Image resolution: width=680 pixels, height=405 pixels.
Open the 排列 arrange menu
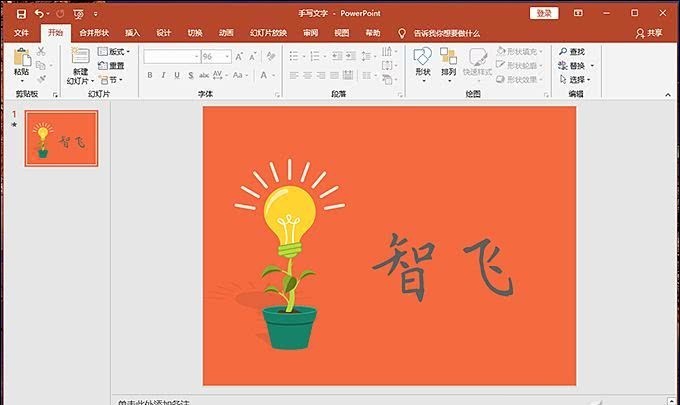pyautogui.click(x=448, y=65)
